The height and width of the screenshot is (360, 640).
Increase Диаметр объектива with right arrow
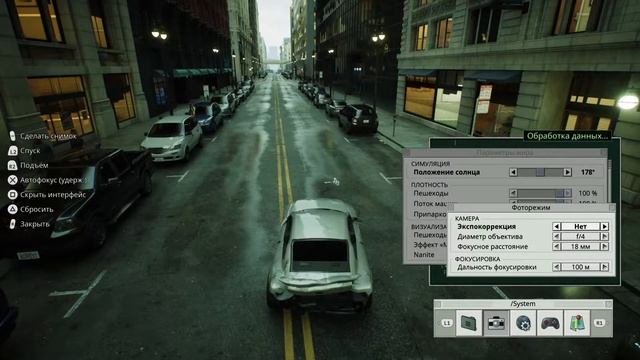tap(604, 236)
